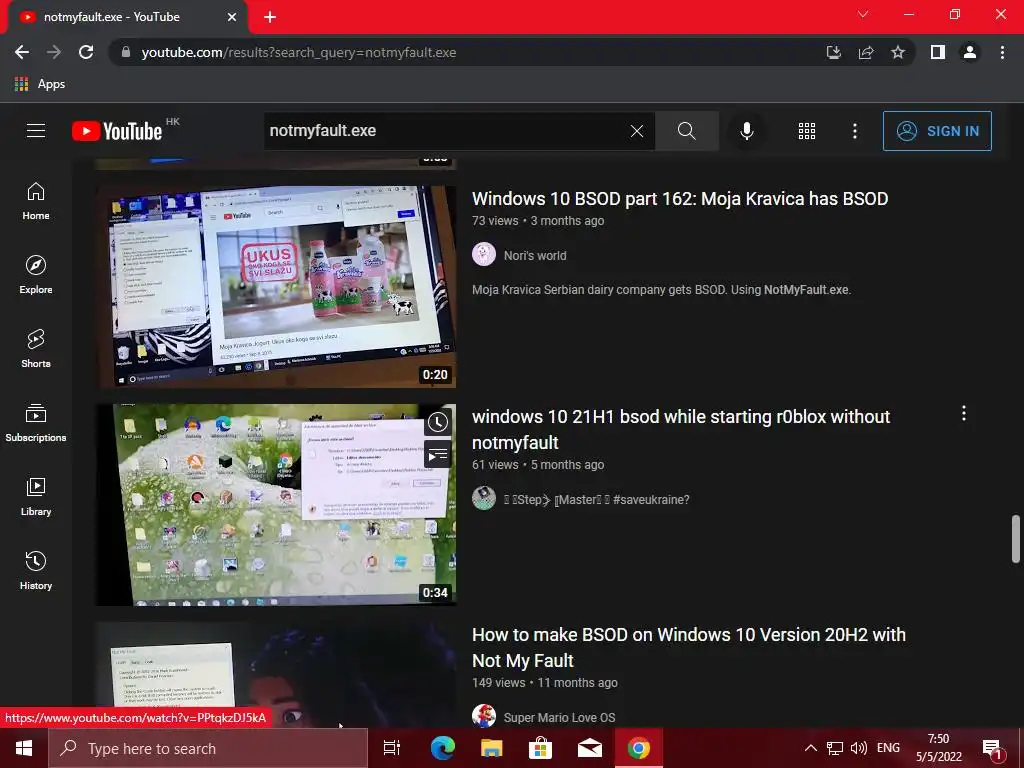Open the volume speaker tray icon
Image resolution: width=1024 pixels, height=768 pixels.
[859, 748]
